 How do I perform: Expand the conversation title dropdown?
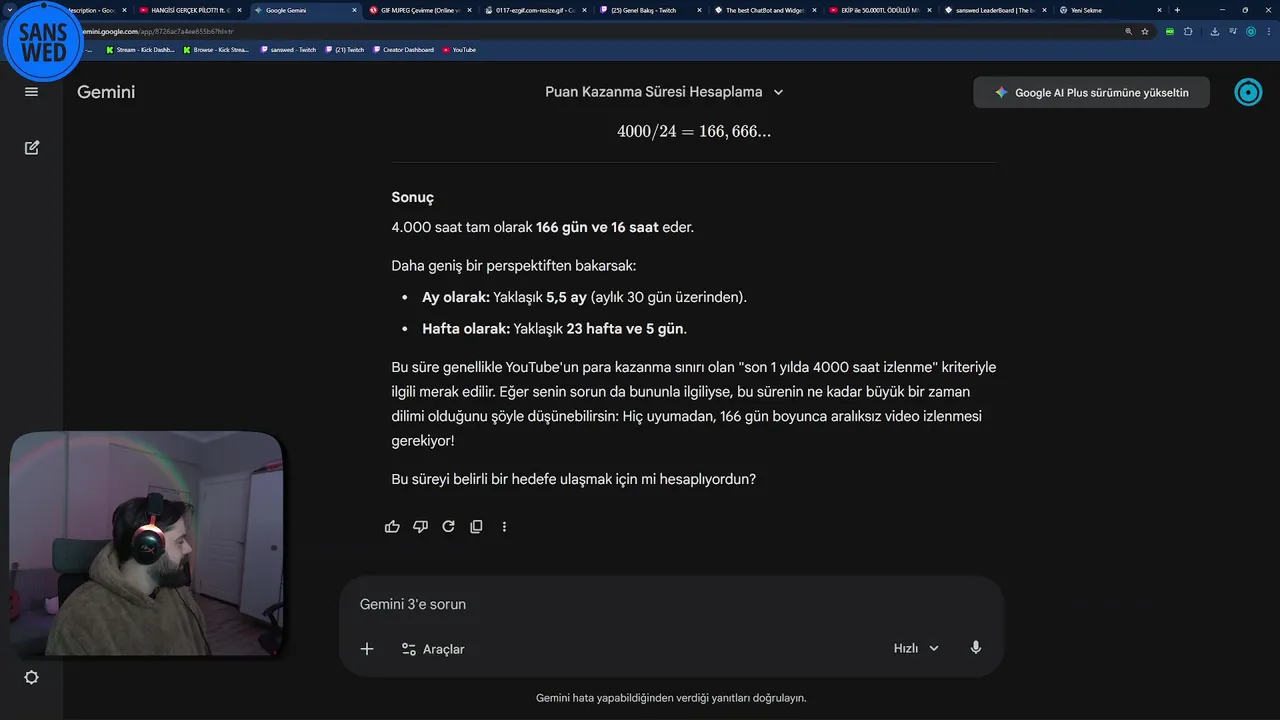tap(778, 92)
